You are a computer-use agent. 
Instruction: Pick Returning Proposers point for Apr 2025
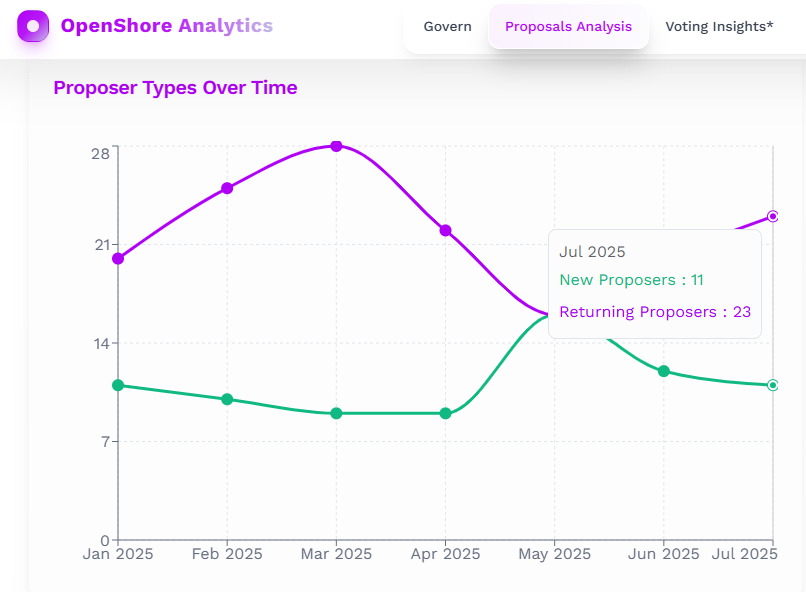[x=445, y=230]
